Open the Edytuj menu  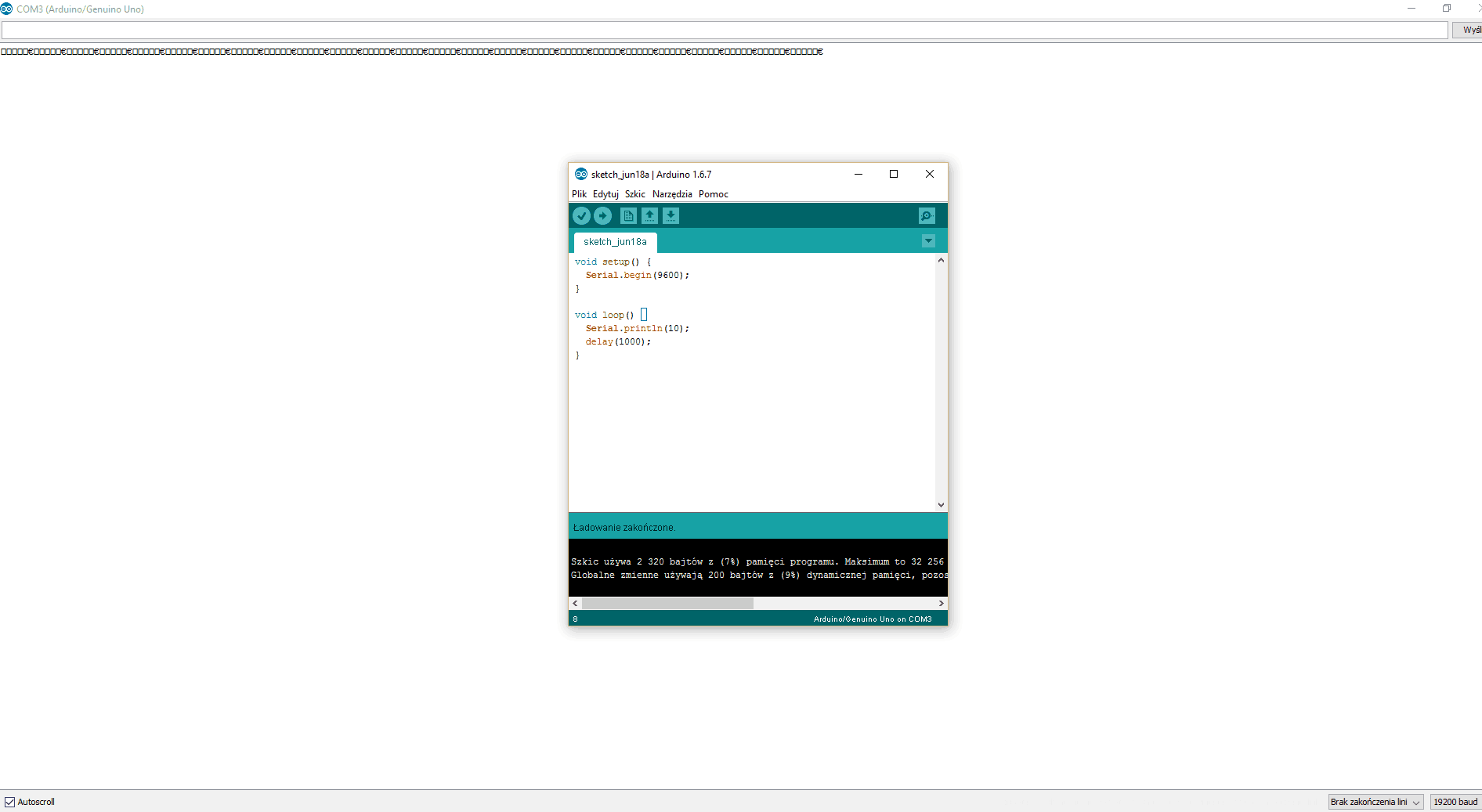pos(605,194)
